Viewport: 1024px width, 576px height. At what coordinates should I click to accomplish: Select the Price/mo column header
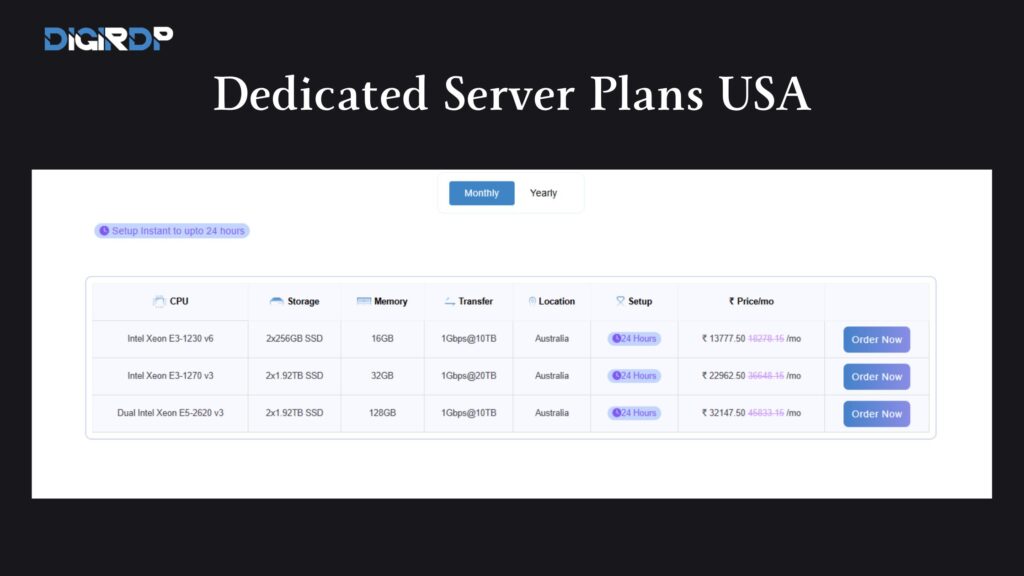tap(751, 301)
